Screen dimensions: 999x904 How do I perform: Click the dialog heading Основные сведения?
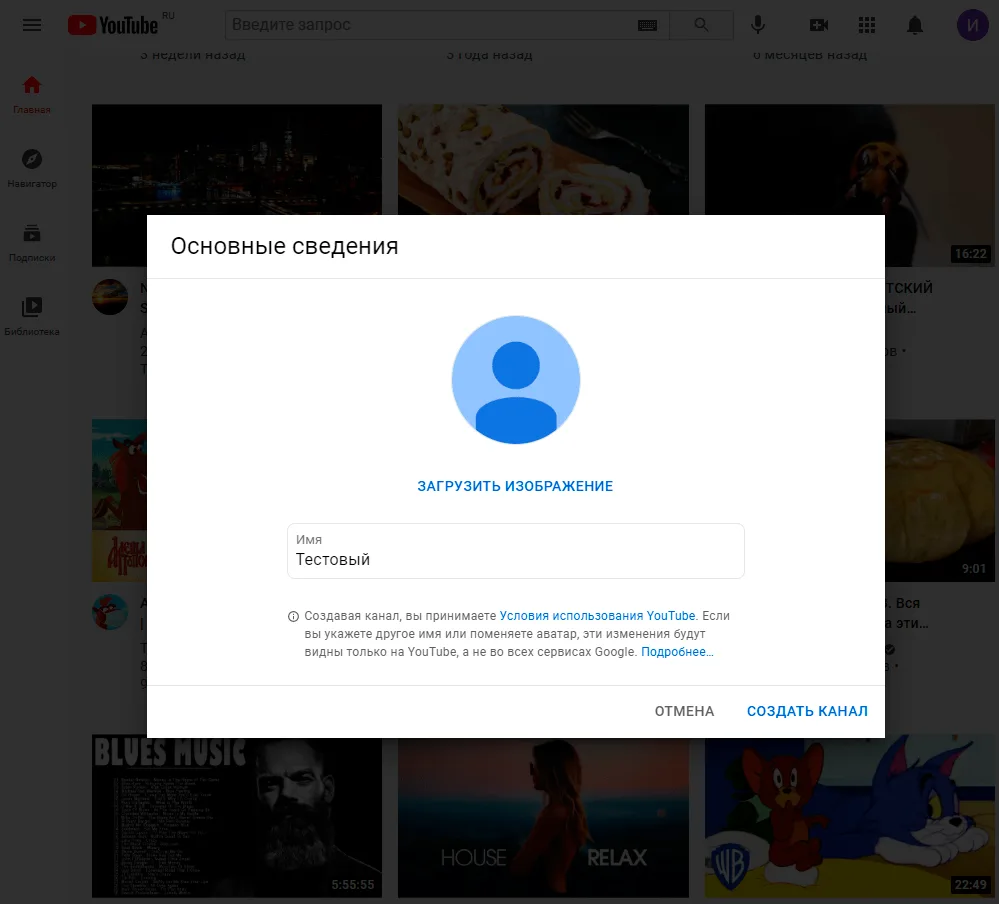click(284, 246)
